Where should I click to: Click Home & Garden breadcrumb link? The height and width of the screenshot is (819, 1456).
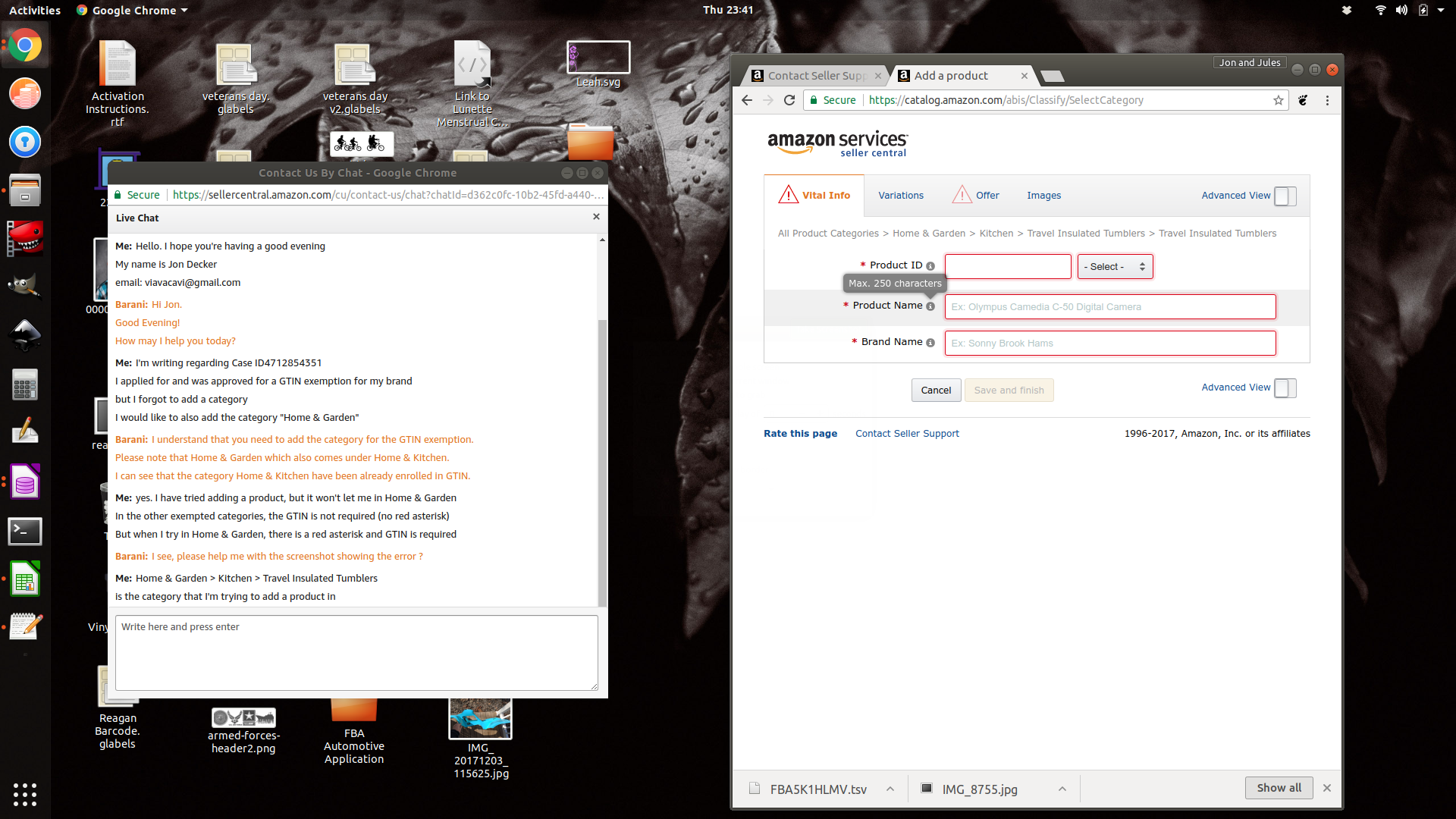[x=929, y=234]
